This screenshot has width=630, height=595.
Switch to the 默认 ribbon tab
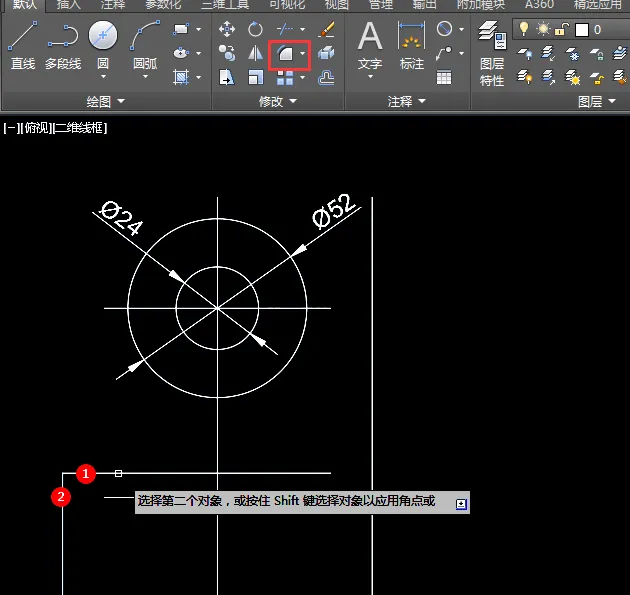pyautogui.click(x=23, y=5)
